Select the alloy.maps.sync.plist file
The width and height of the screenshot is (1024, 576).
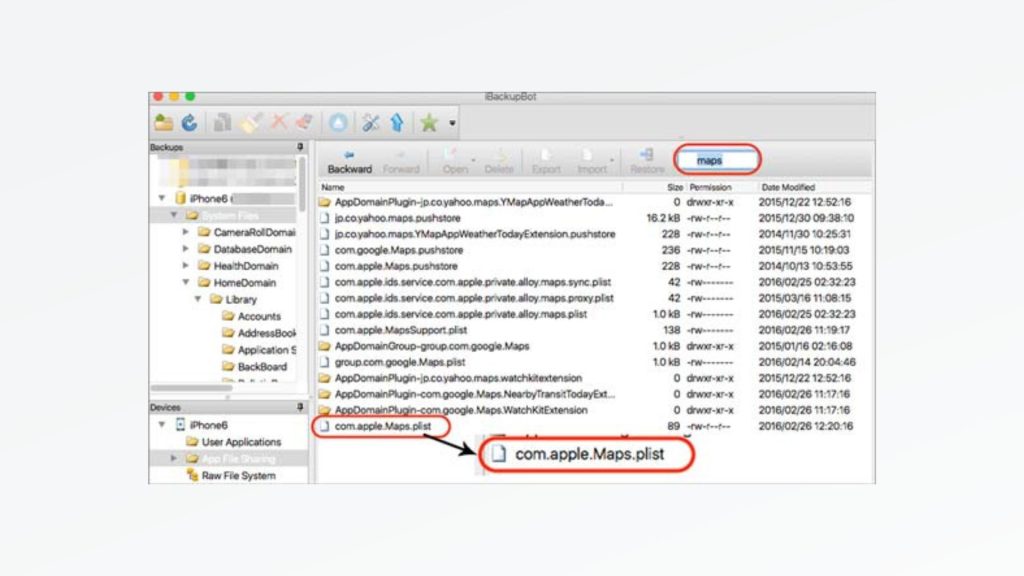pos(594,282)
